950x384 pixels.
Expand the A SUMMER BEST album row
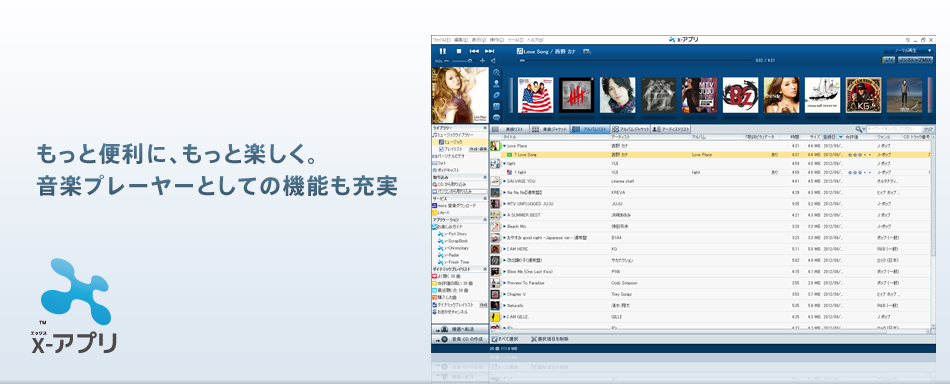coord(504,215)
